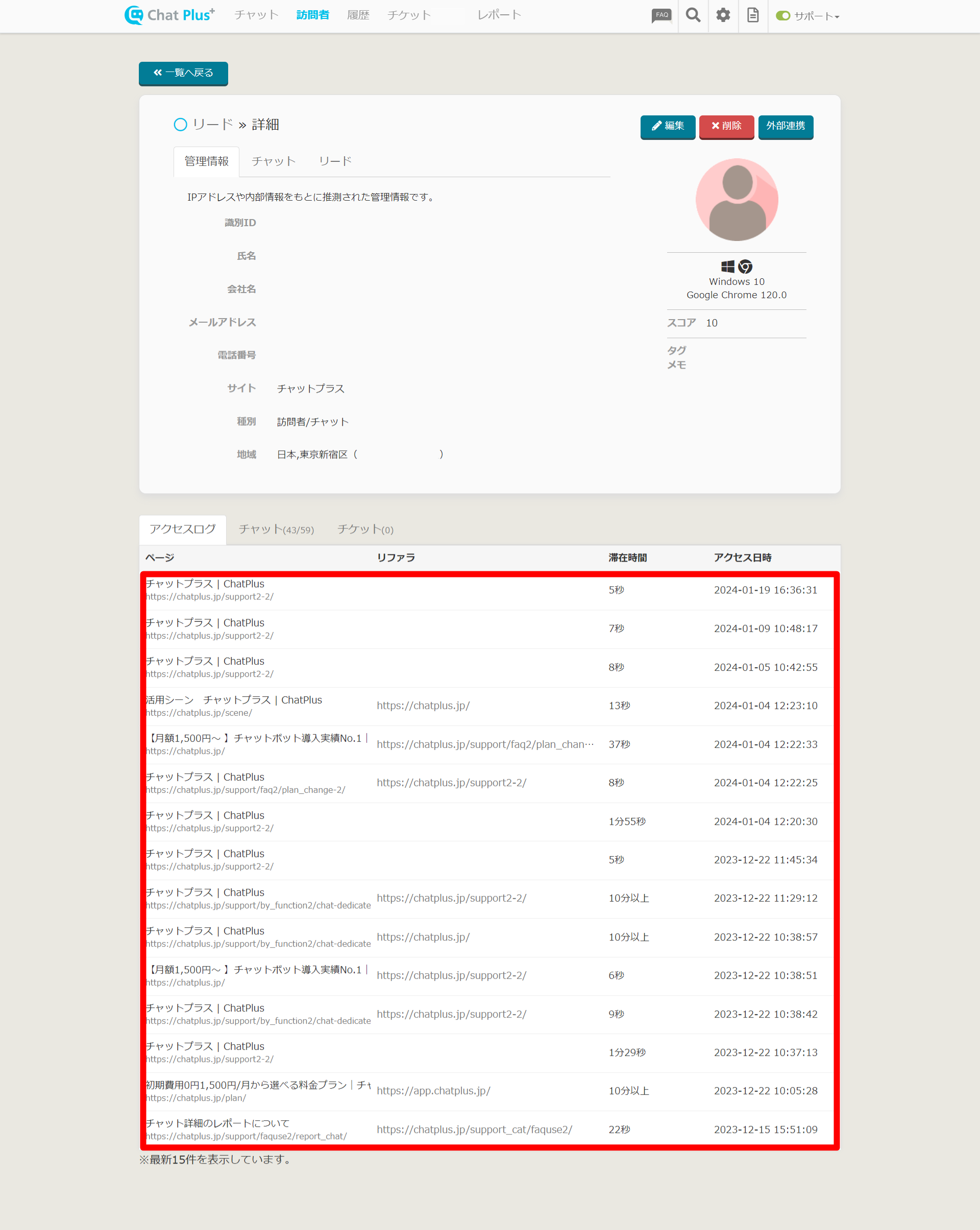The height and width of the screenshot is (1230, 980).
Task: Click the 初期費用0円1,500円/月 plan page entry
Action: [x=258, y=1085]
